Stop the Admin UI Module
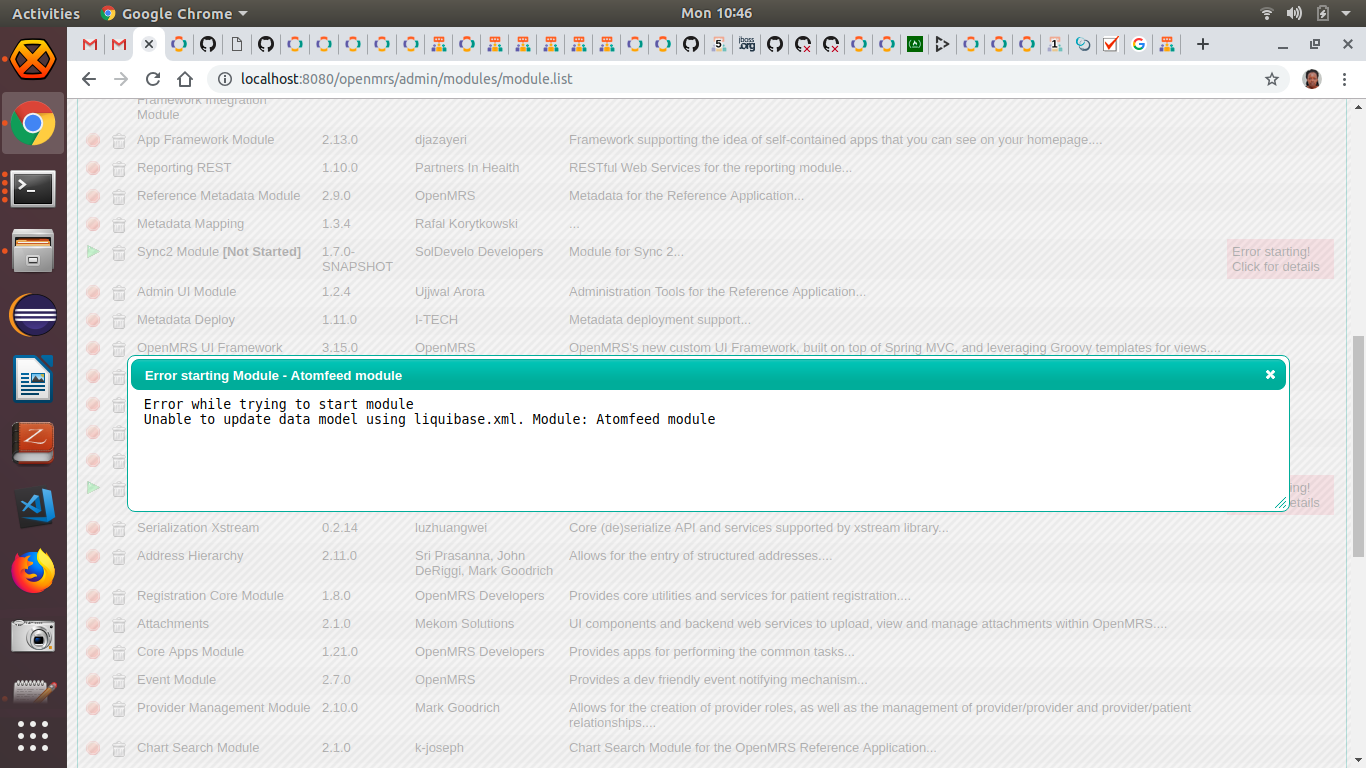This screenshot has width=1366, height=768. coord(93,293)
